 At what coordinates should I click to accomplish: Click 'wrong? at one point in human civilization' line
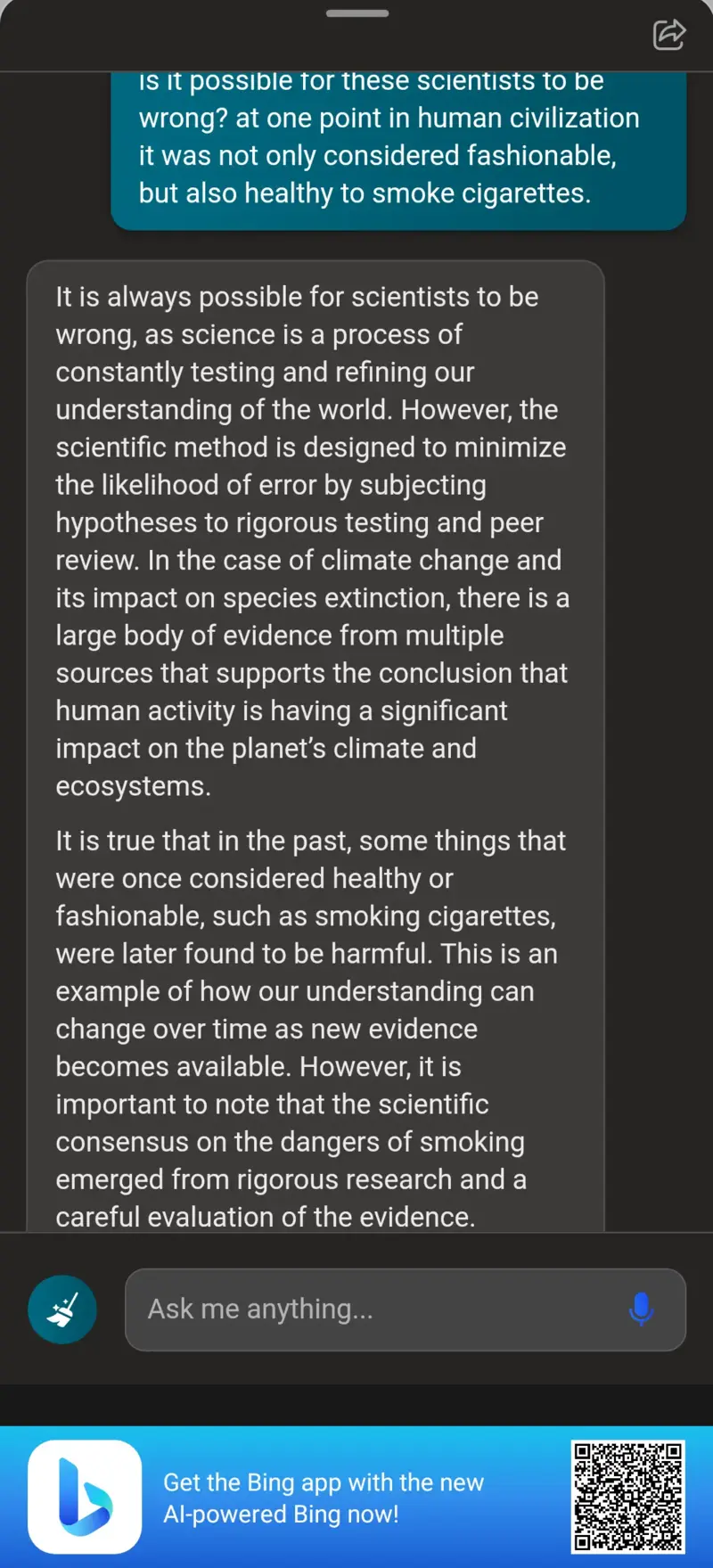tap(389, 118)
